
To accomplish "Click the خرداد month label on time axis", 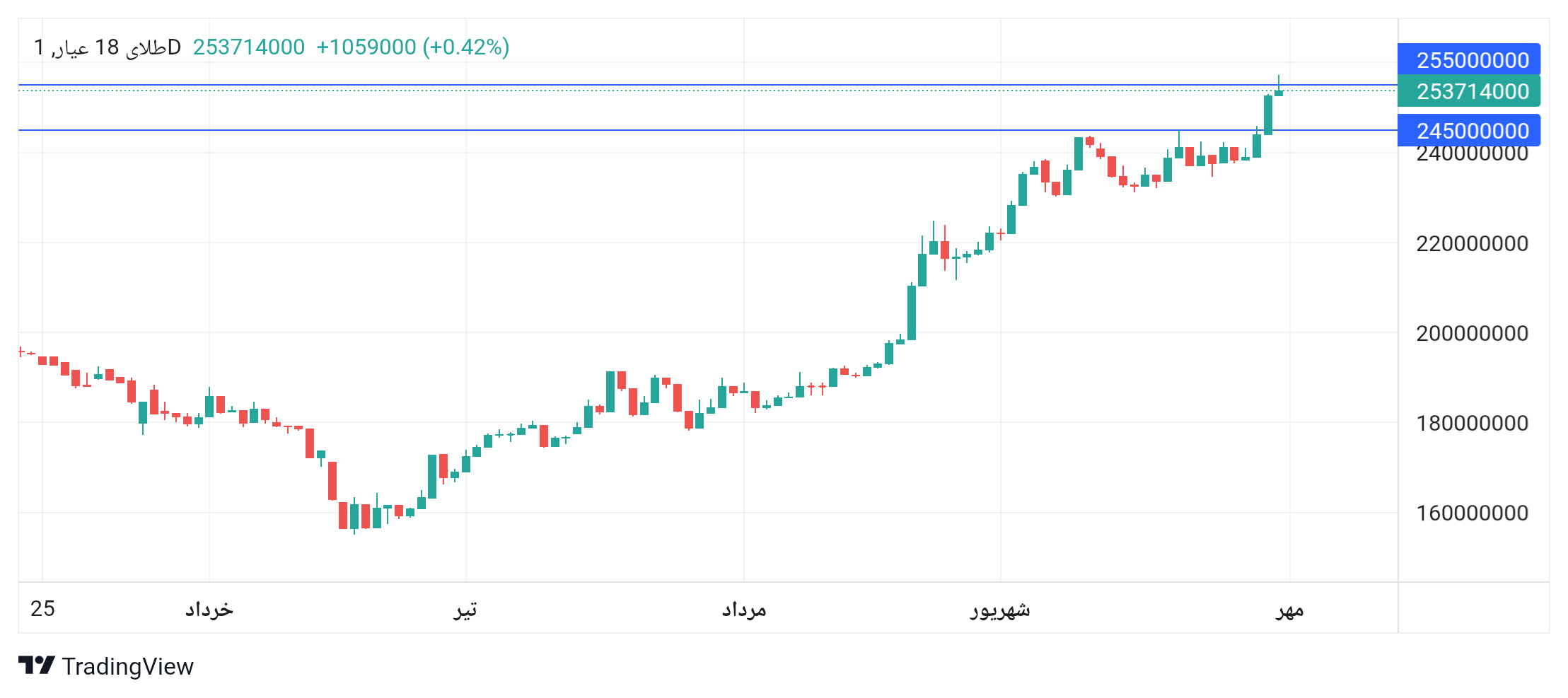I will [x=209, y=609].
